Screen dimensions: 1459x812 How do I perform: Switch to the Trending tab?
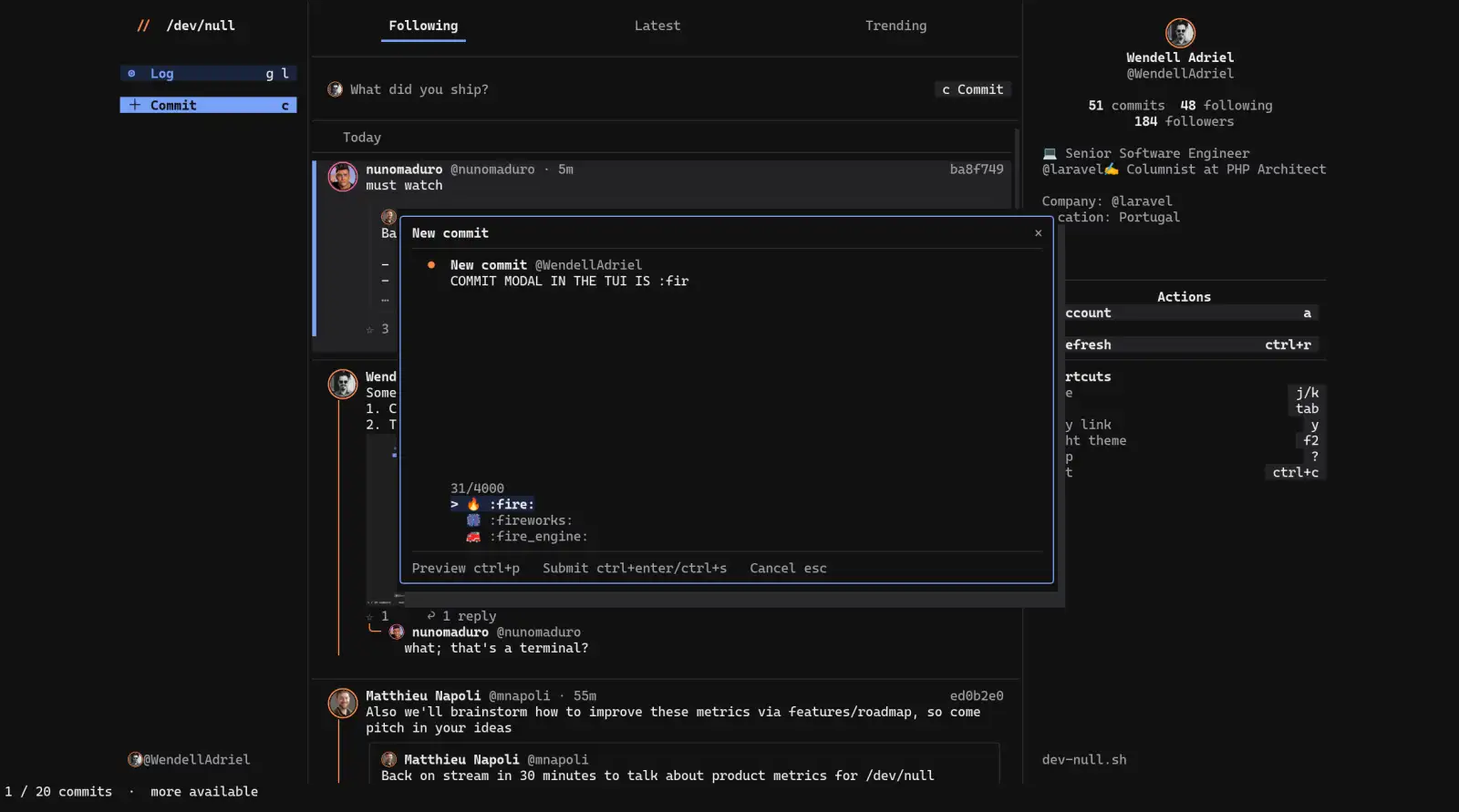895,26
